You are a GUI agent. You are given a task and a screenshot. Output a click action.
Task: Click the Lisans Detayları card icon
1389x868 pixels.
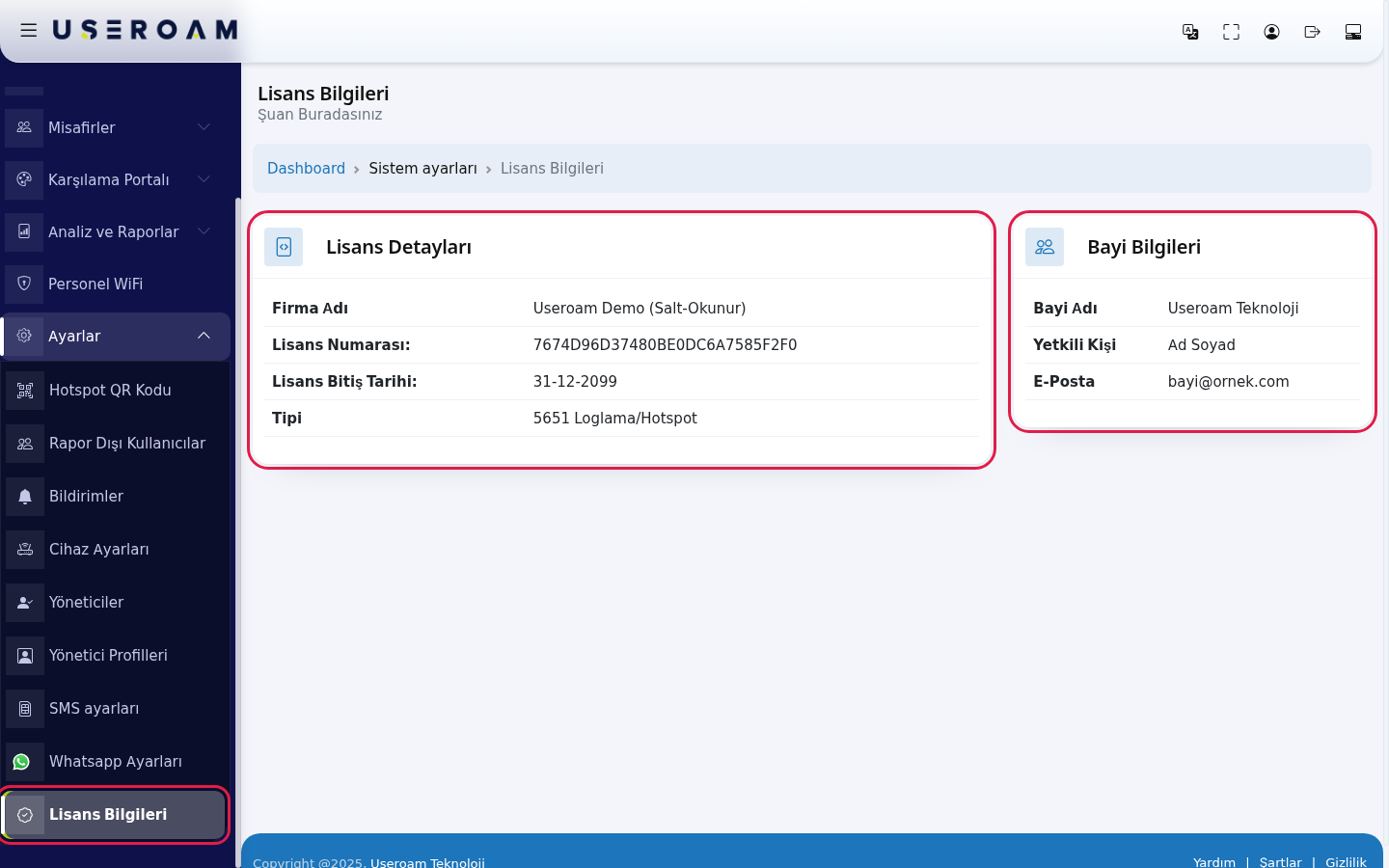pyautogui.click(x=284, y=247)
